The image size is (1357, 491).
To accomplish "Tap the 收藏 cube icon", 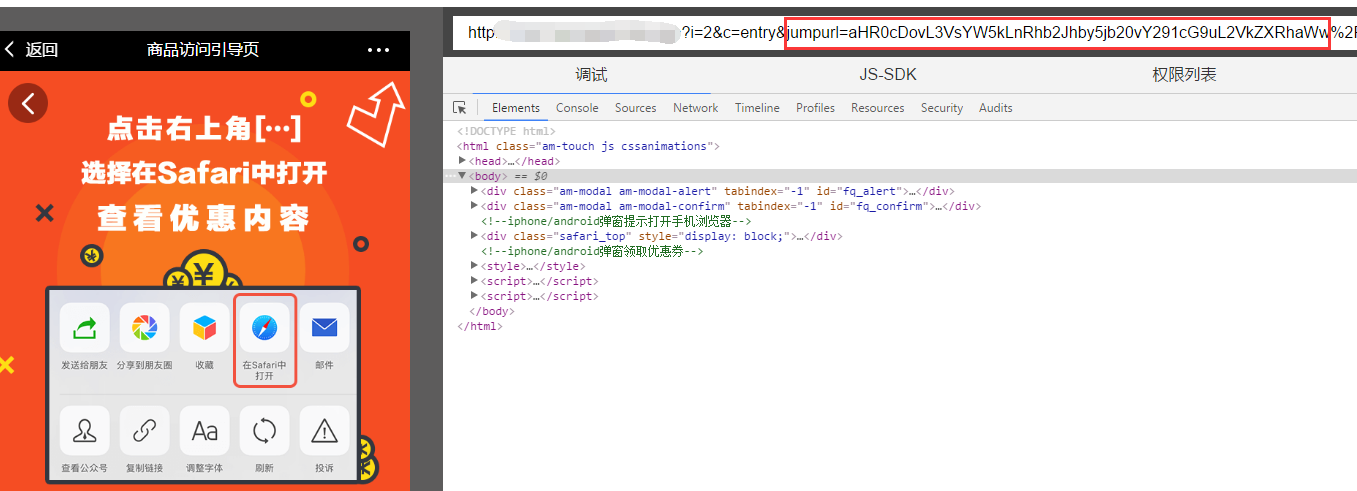I will 205,328.
